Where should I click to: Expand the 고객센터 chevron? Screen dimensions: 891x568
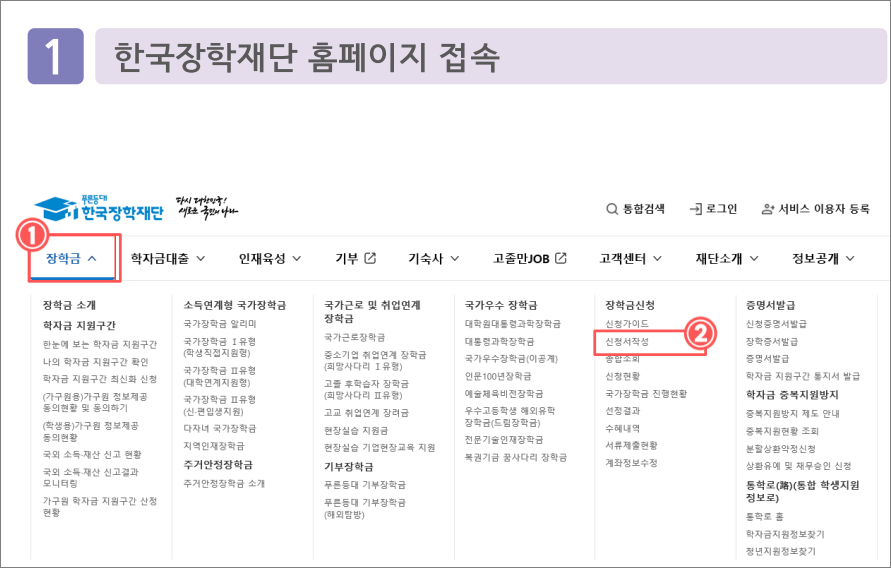pos(657,258)
